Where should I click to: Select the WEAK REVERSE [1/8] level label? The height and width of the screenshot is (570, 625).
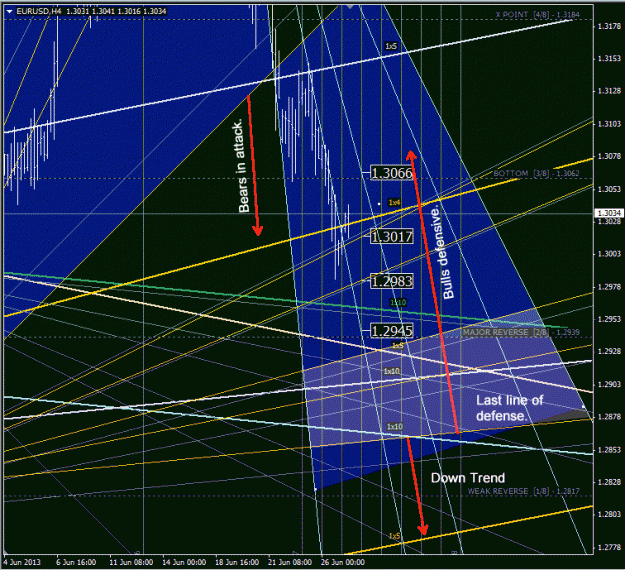click(524, 491)
